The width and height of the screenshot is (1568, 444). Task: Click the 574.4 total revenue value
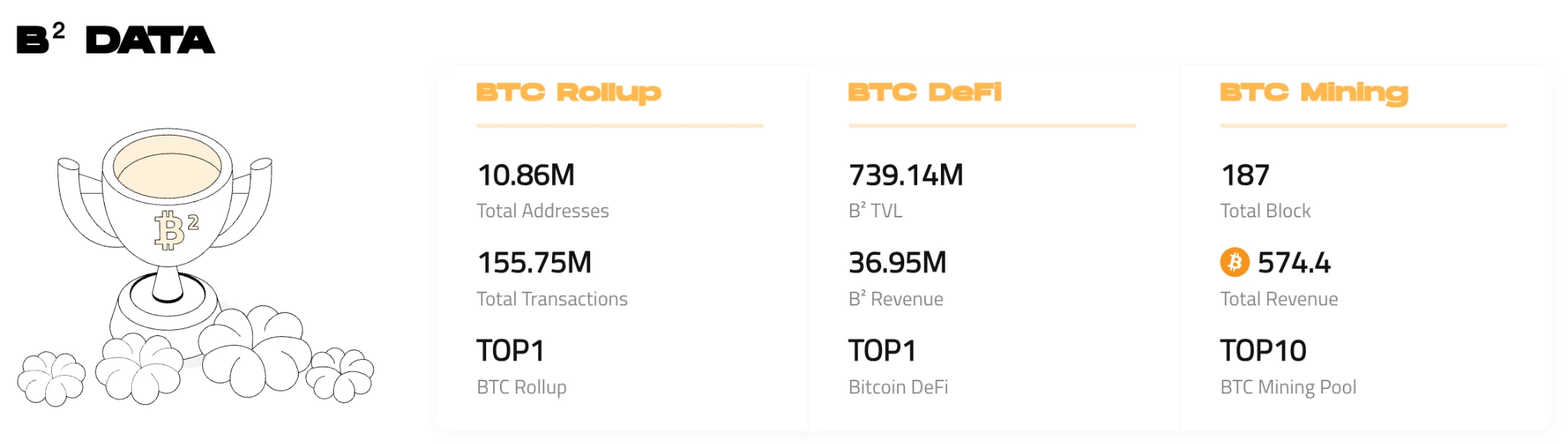coord(1294,263)
